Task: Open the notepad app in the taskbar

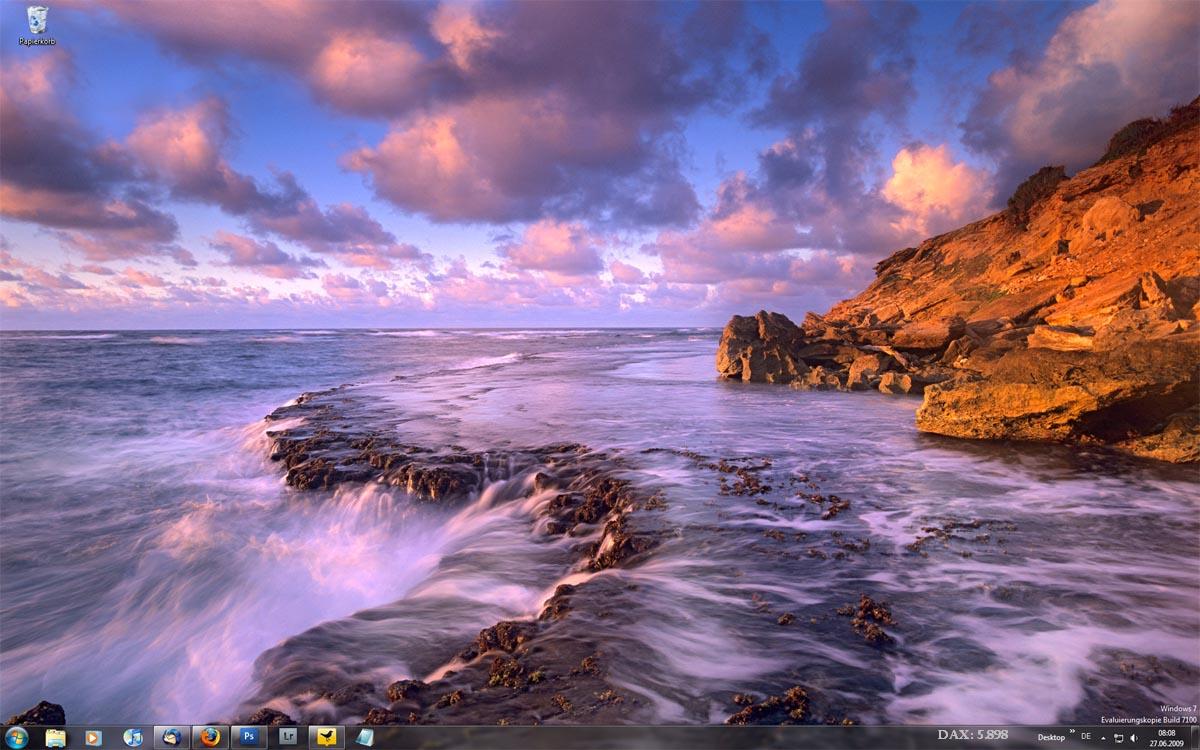Action: point(364,738)
